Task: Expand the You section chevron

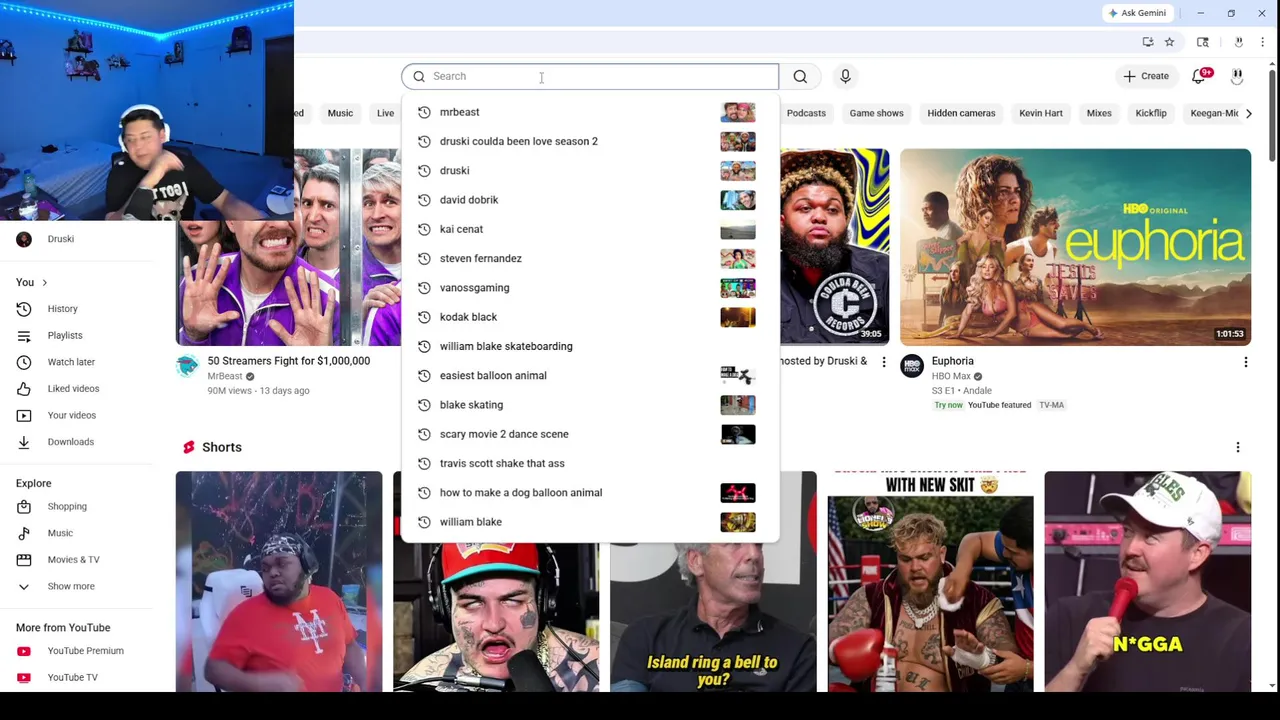Action: tap(44, 283)
